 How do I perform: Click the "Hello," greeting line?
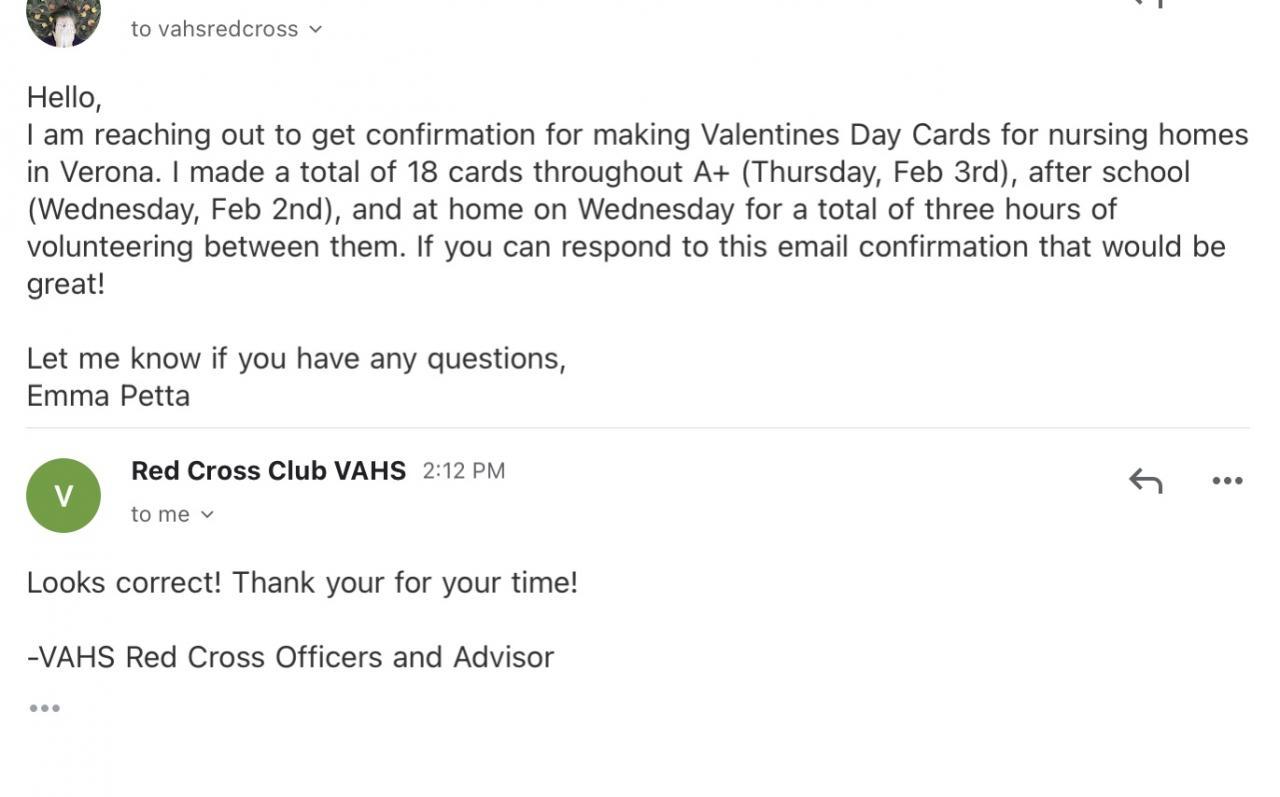(64, 97)
